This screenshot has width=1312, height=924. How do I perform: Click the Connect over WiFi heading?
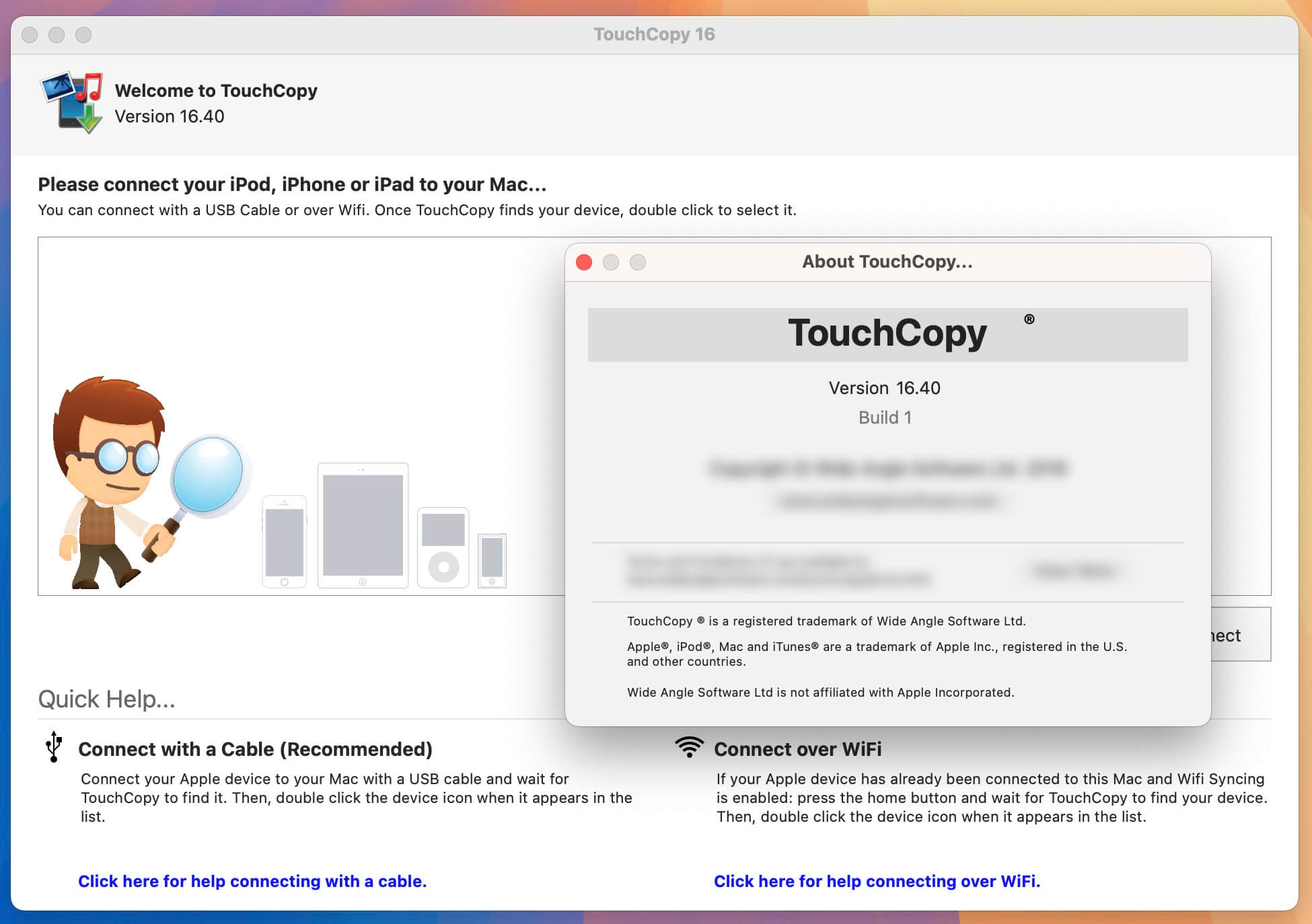click(x=797, y=749)
